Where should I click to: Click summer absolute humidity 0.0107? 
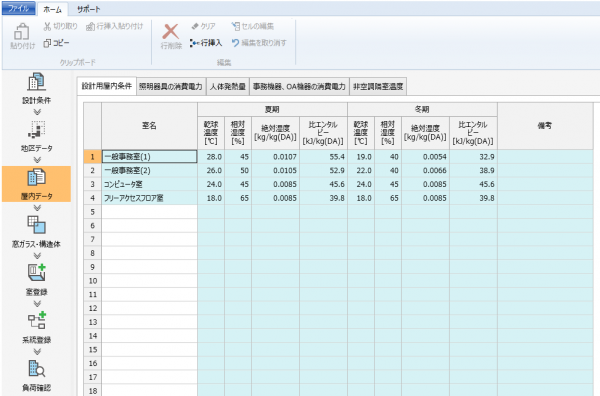pos(276,156)
